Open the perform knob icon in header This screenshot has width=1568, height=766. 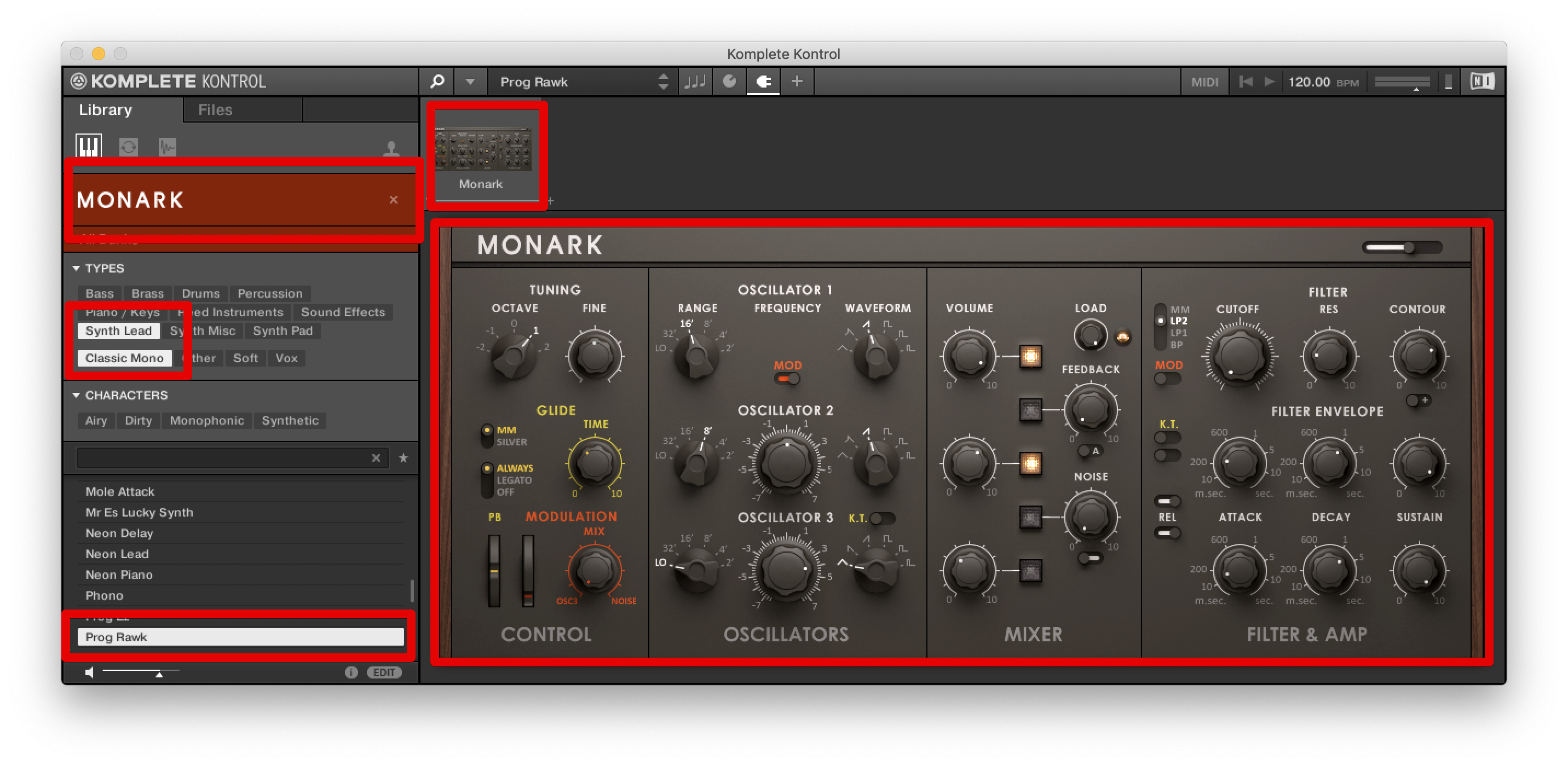729,82
